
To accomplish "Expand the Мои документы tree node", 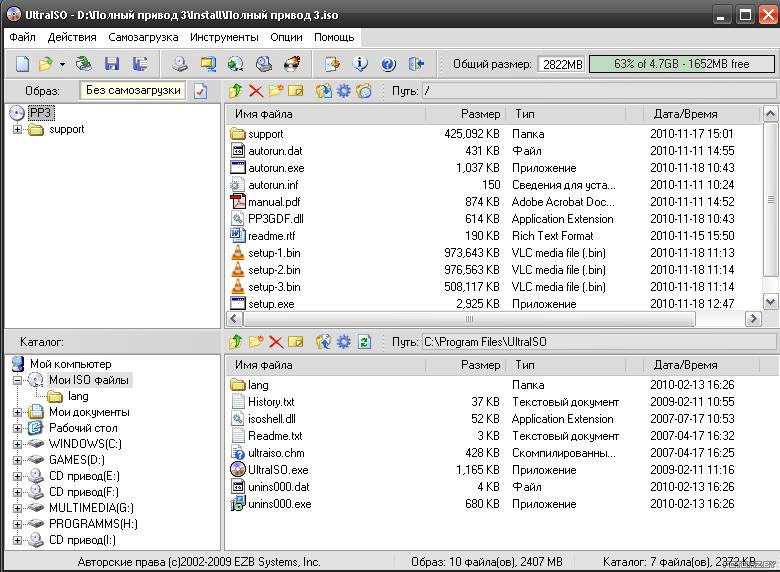I will pos(17,412).
